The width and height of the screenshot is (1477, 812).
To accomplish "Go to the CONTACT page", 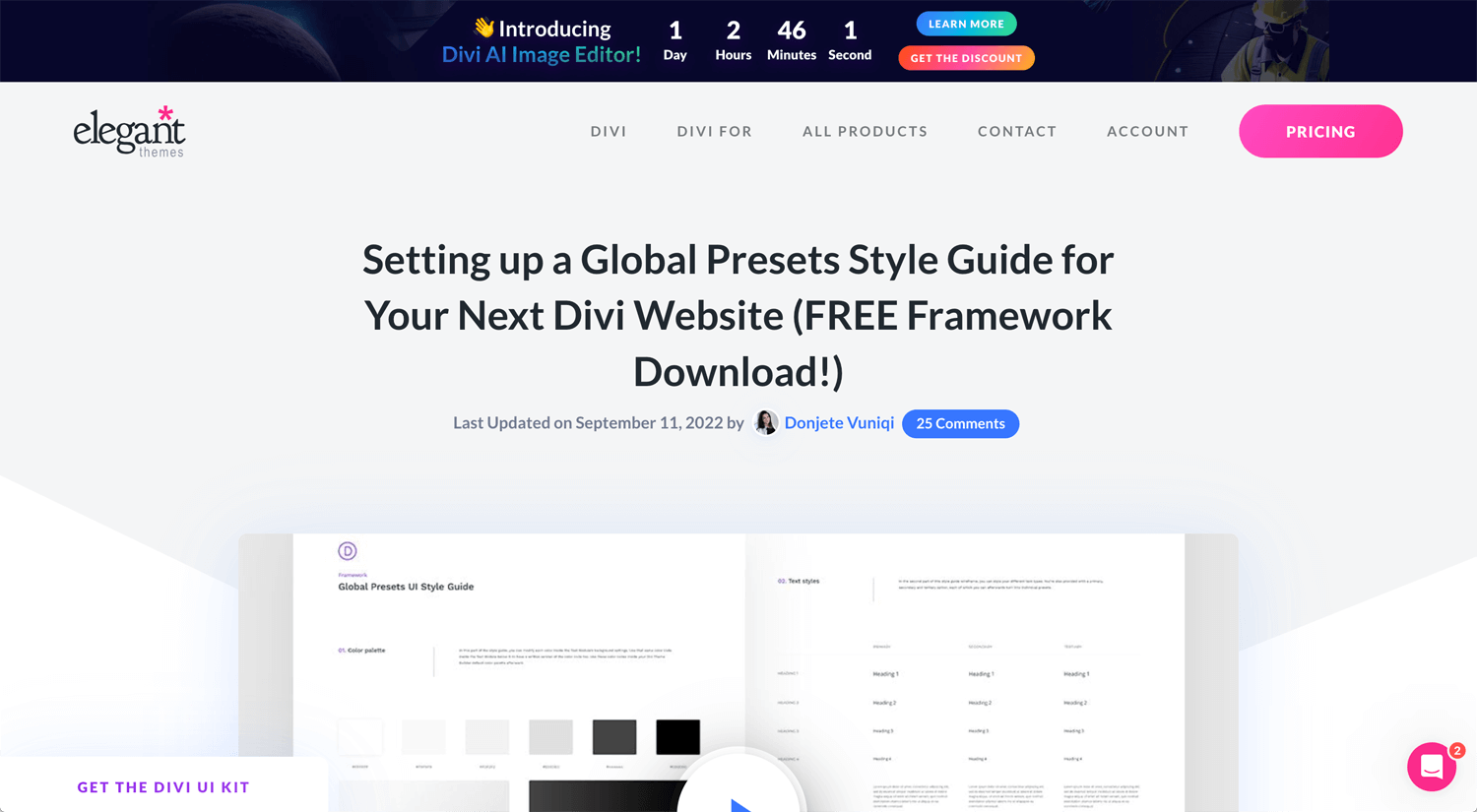I will click(1017, 131).
